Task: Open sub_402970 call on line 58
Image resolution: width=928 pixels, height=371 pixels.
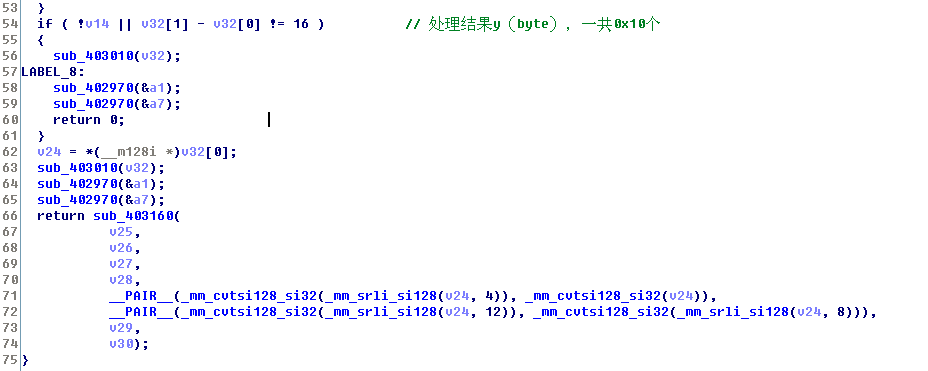Action: (93, 88)
